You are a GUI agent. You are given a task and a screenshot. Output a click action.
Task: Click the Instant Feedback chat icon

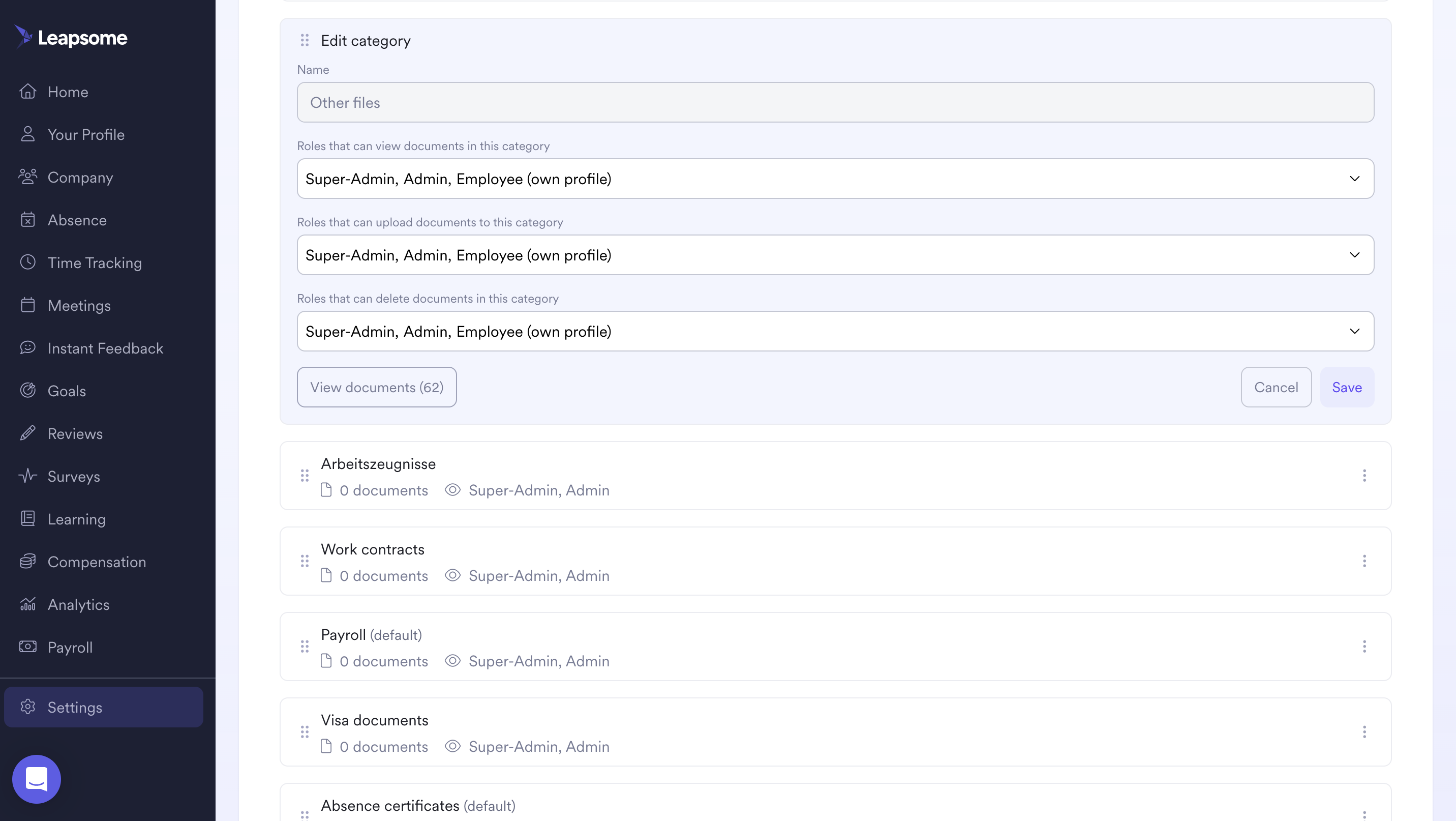tap(27, 348)
